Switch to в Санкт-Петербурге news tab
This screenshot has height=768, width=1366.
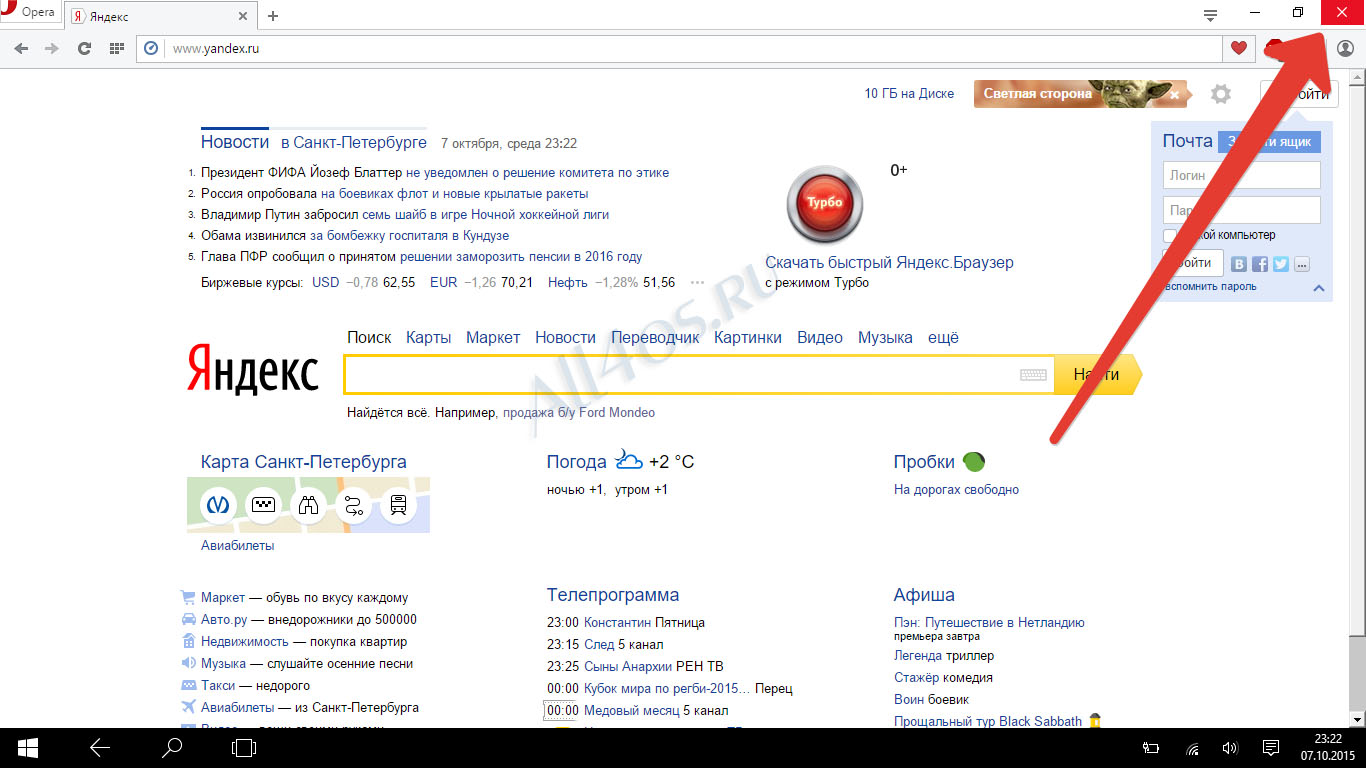tap(354, 142)
